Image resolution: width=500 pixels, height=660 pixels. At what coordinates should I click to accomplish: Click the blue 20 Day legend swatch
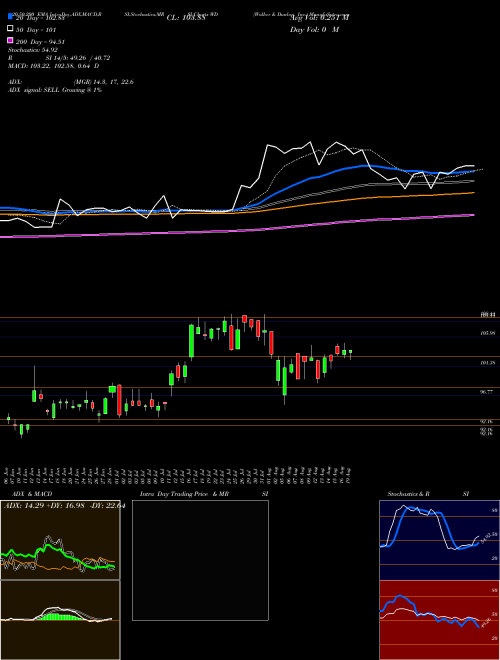click(x=11, y=17)
